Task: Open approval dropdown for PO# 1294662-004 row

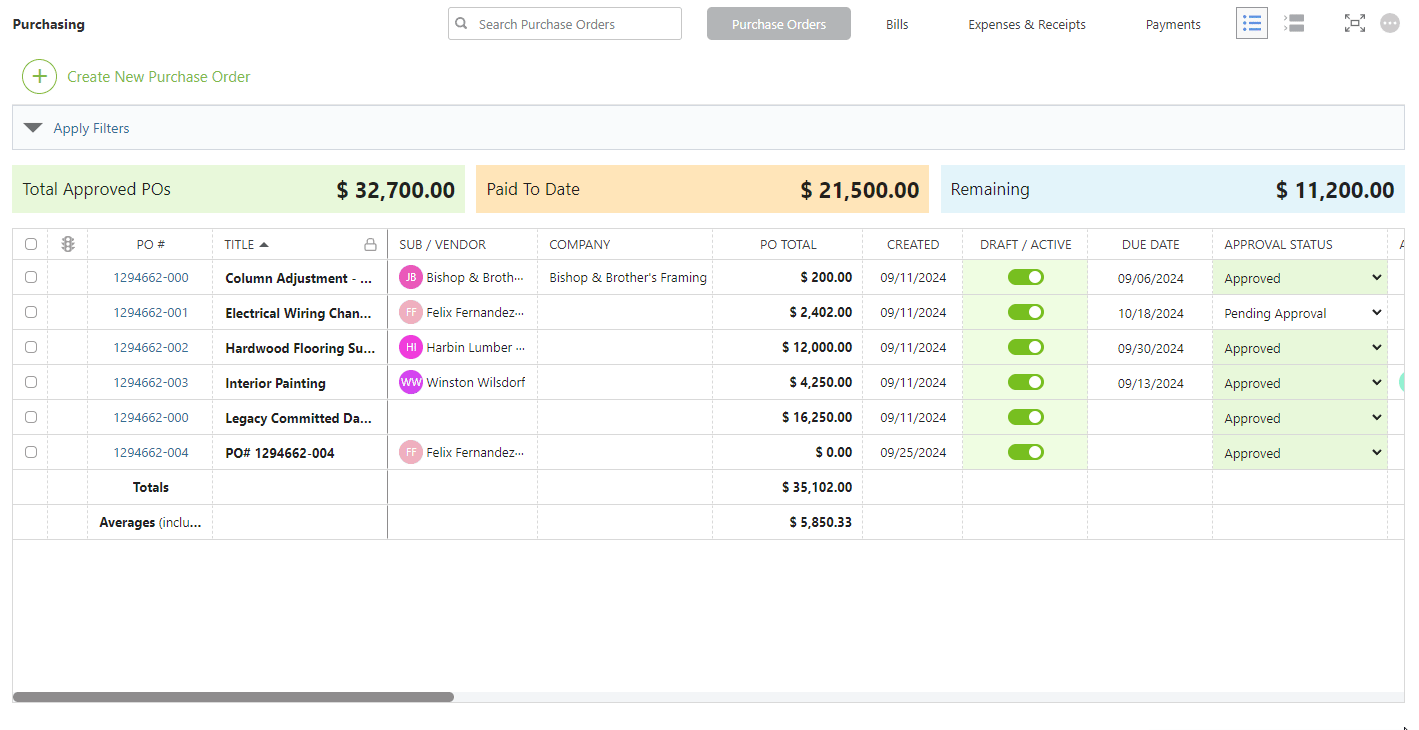Action: [1301, 453]
